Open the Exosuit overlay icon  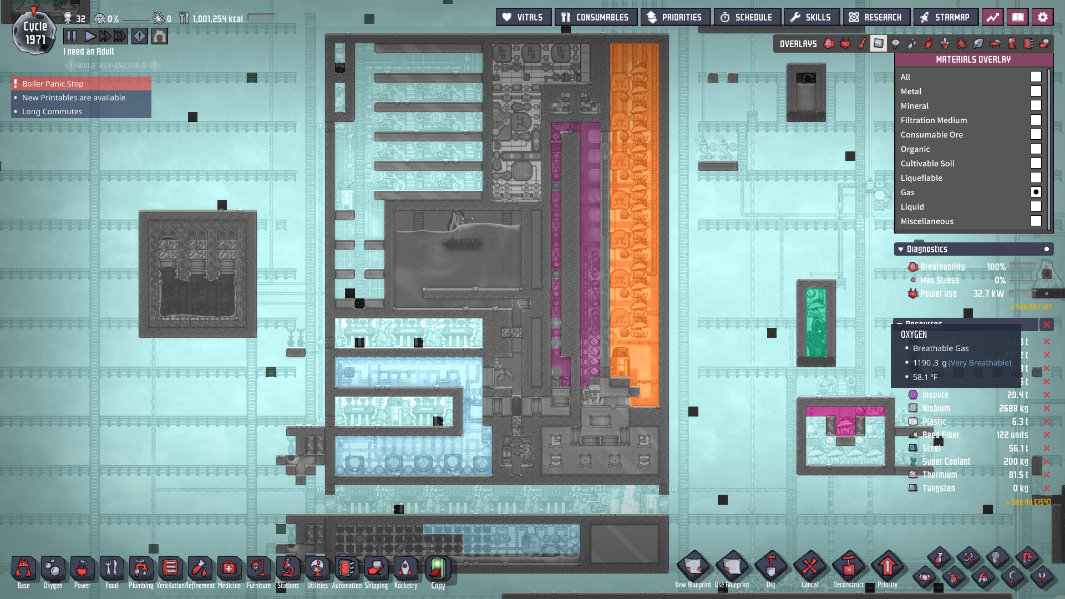pos(1012,43)
